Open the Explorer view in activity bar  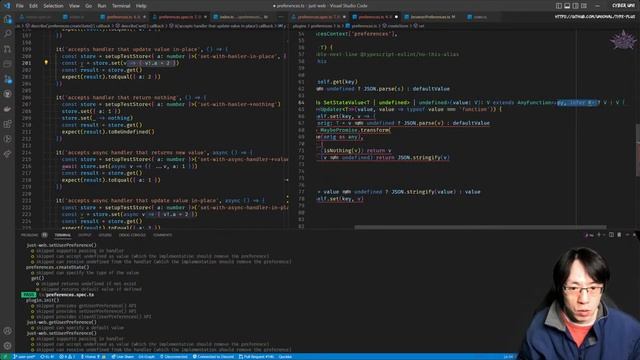pos(7,19)
